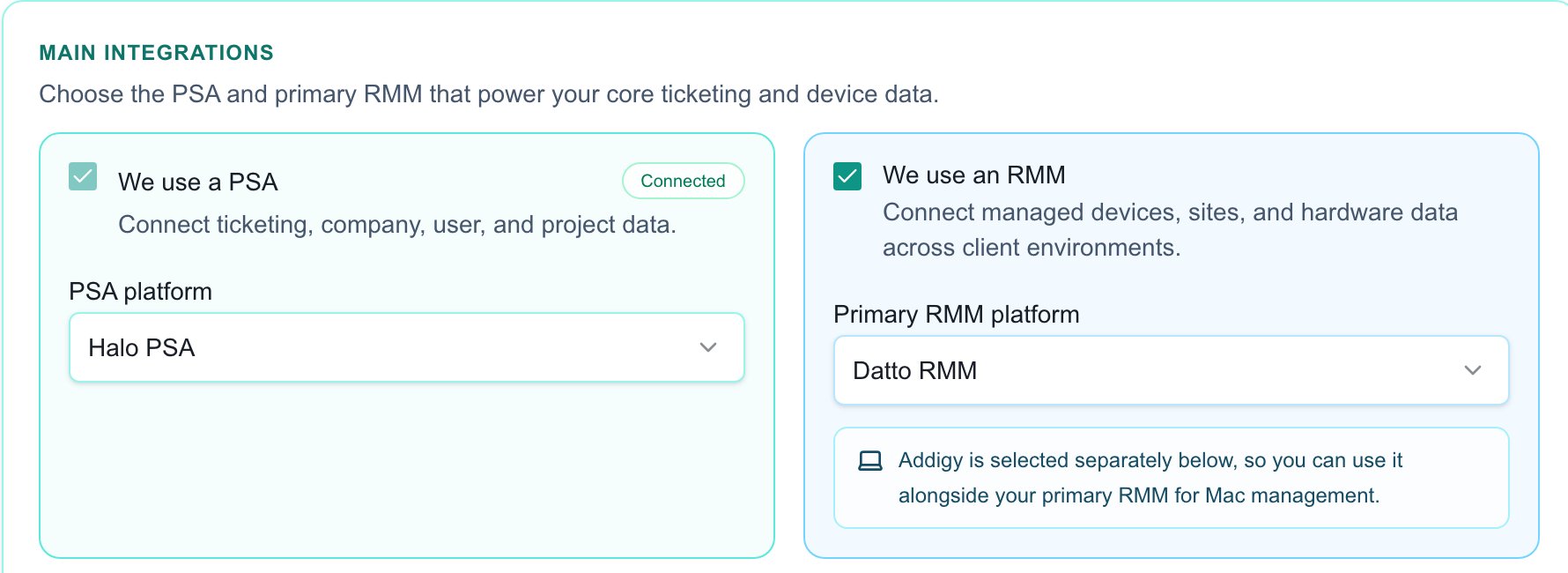Click the laptop icon in Addigy notice
The height and width of the screenshot is (573, 1568).
870,461
